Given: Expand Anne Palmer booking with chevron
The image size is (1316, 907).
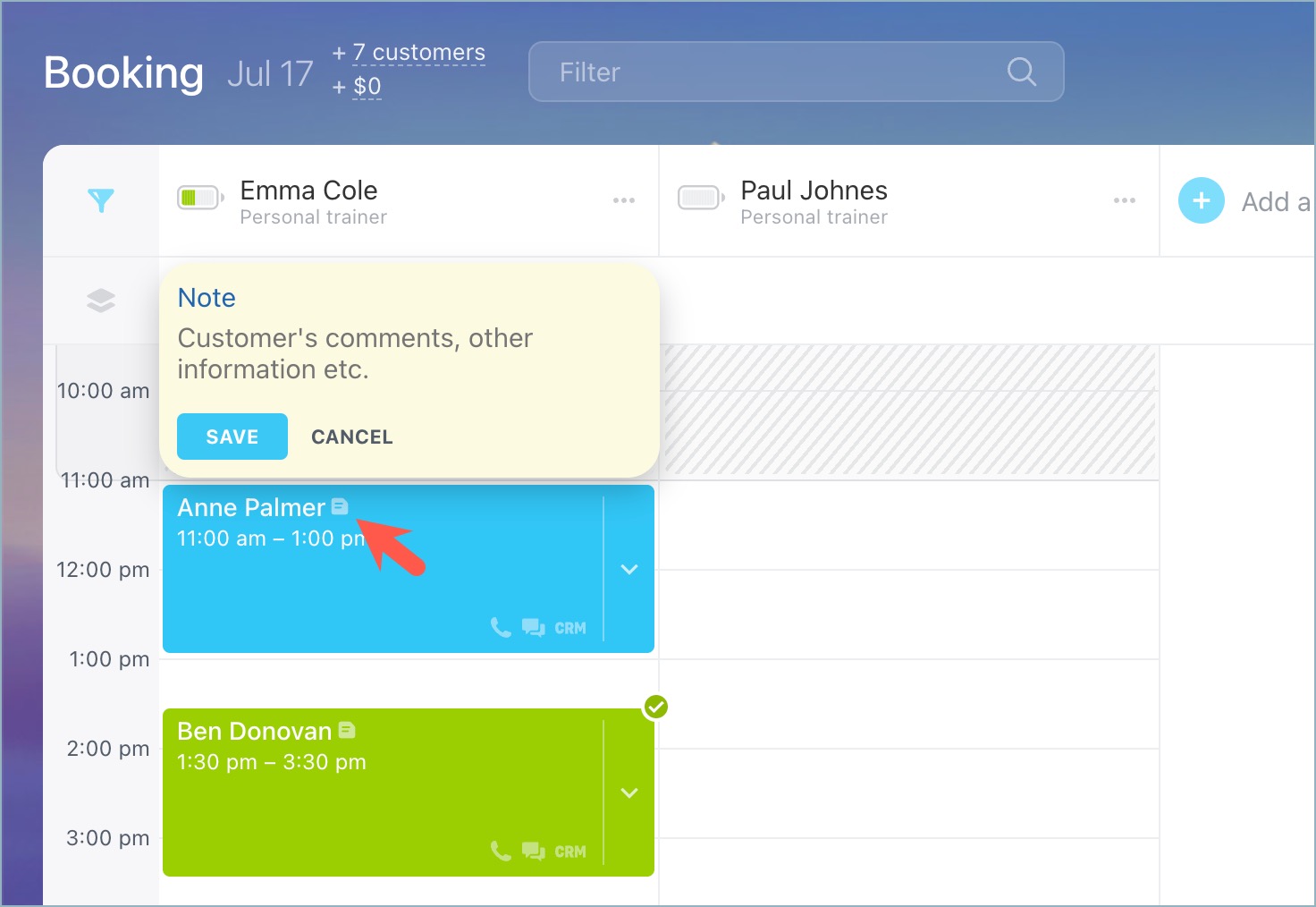Looking at the screenshot, I should pos(629,570).
